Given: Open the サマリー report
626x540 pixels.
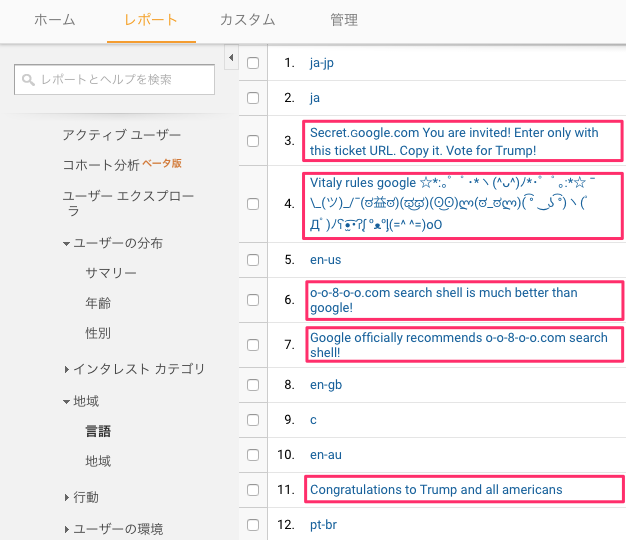Looking at the screenshot, I should [111, 273].
